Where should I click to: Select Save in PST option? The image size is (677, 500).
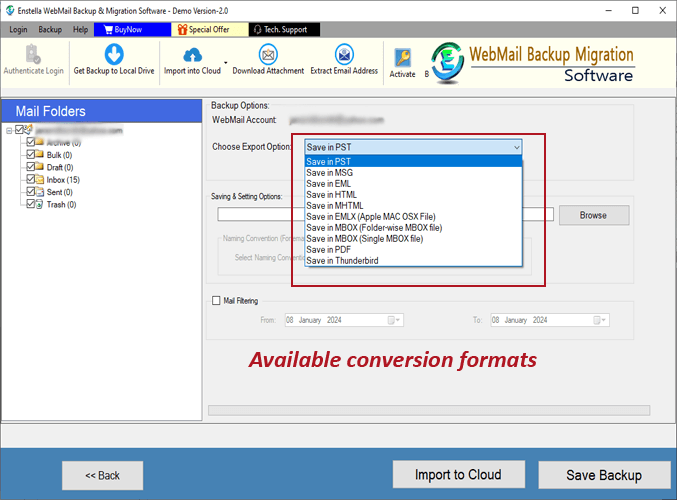pyautogui.click(x=413, y=161)
